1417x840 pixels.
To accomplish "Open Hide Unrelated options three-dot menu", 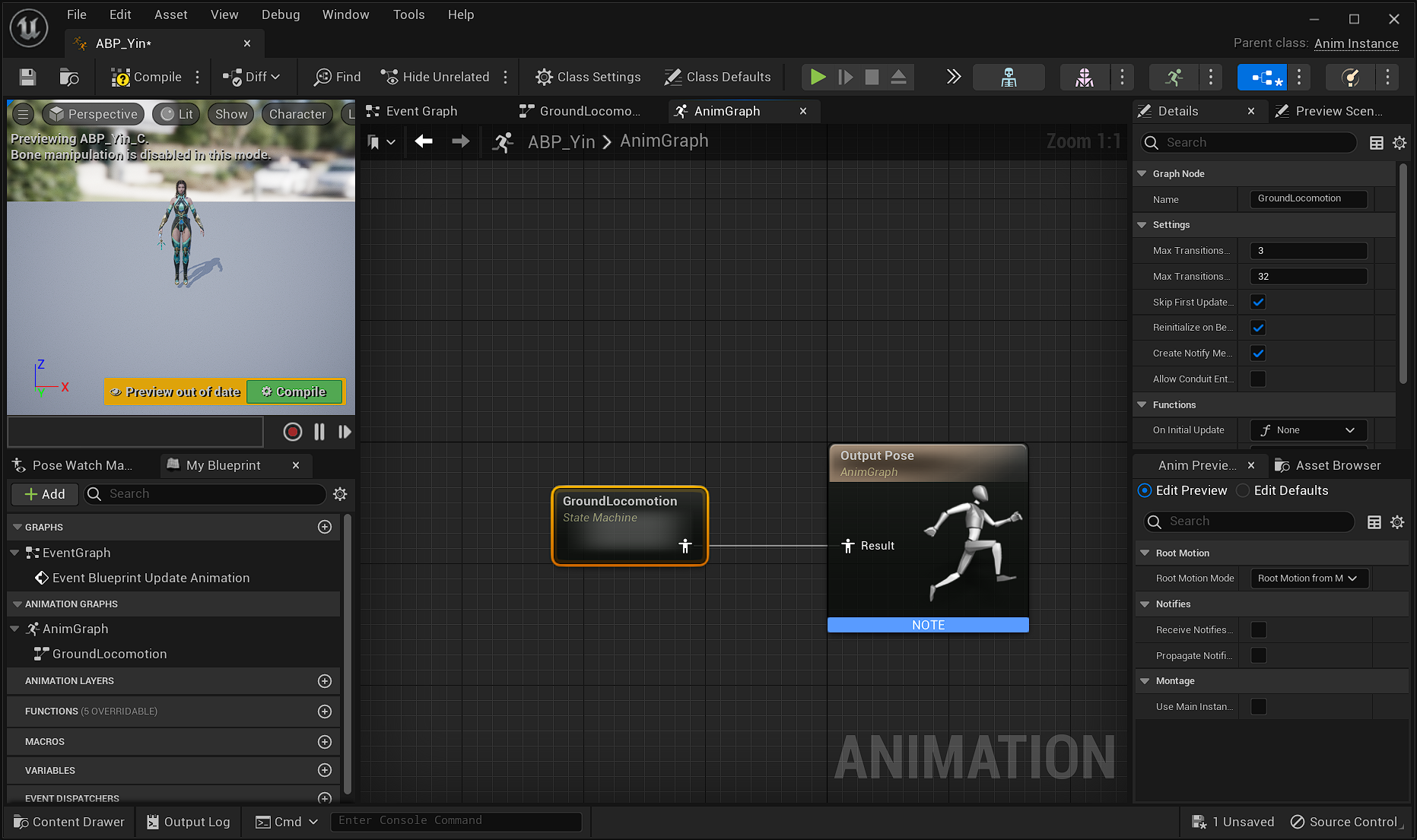I will coord(506,77).
